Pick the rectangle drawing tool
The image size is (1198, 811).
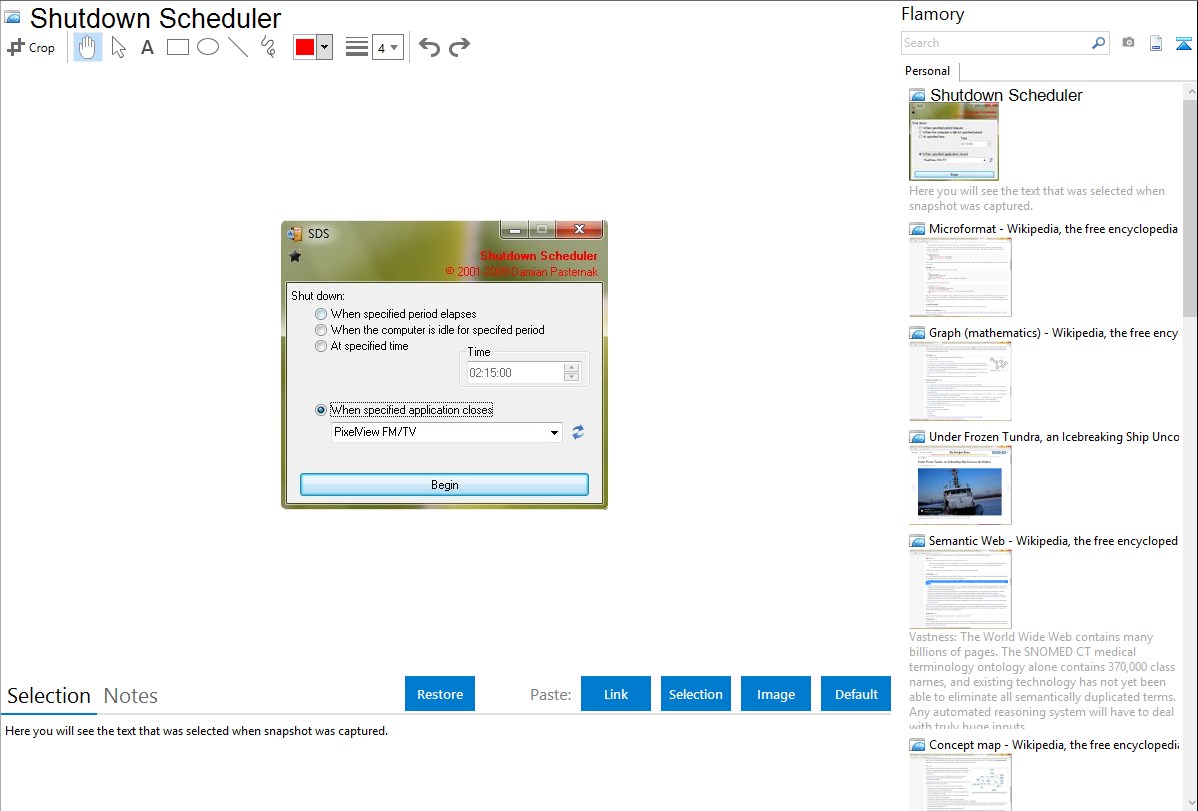click(x=178, y=47)
